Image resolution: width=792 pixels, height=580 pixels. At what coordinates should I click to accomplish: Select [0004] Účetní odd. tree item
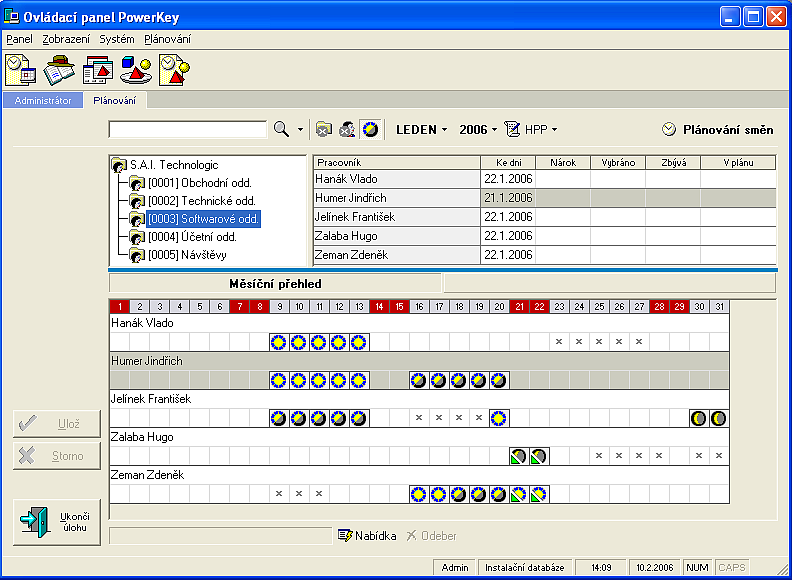pos(192,237)
